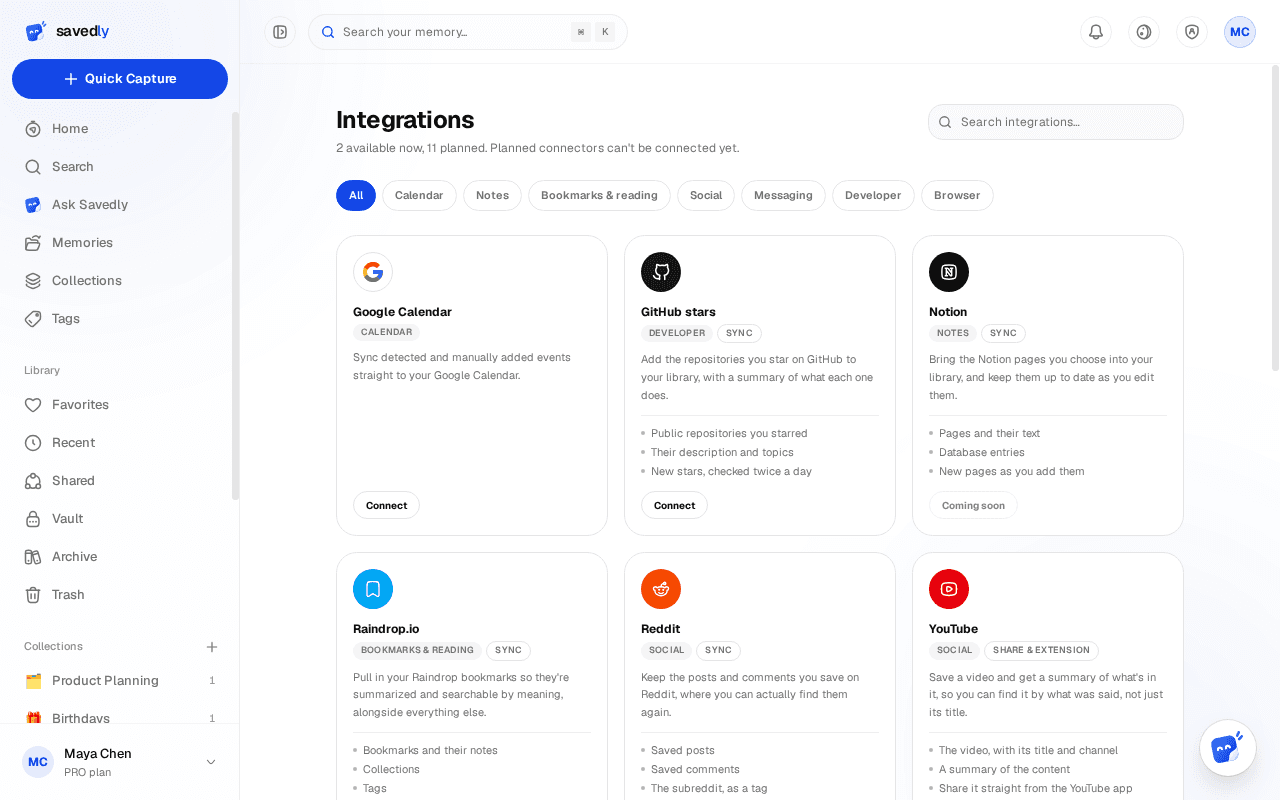Viewport: 1280px width, 800px height.
Task: Click the YouTube card title
Action: 953,629
